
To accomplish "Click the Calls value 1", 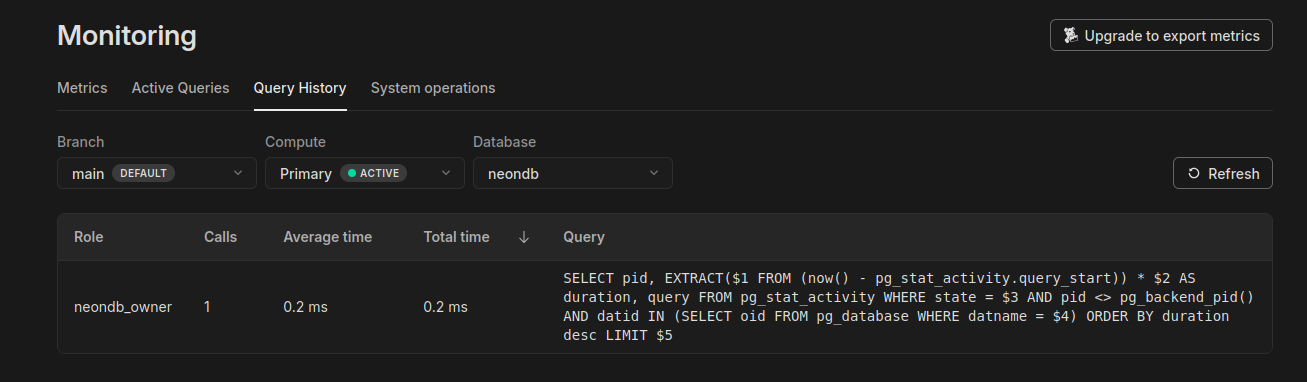I will [x=207, y=307].
